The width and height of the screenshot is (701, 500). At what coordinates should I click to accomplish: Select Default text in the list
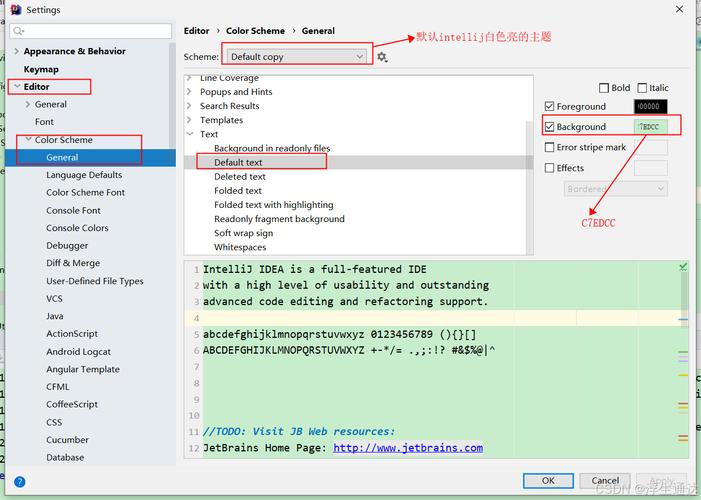[238, 162]
